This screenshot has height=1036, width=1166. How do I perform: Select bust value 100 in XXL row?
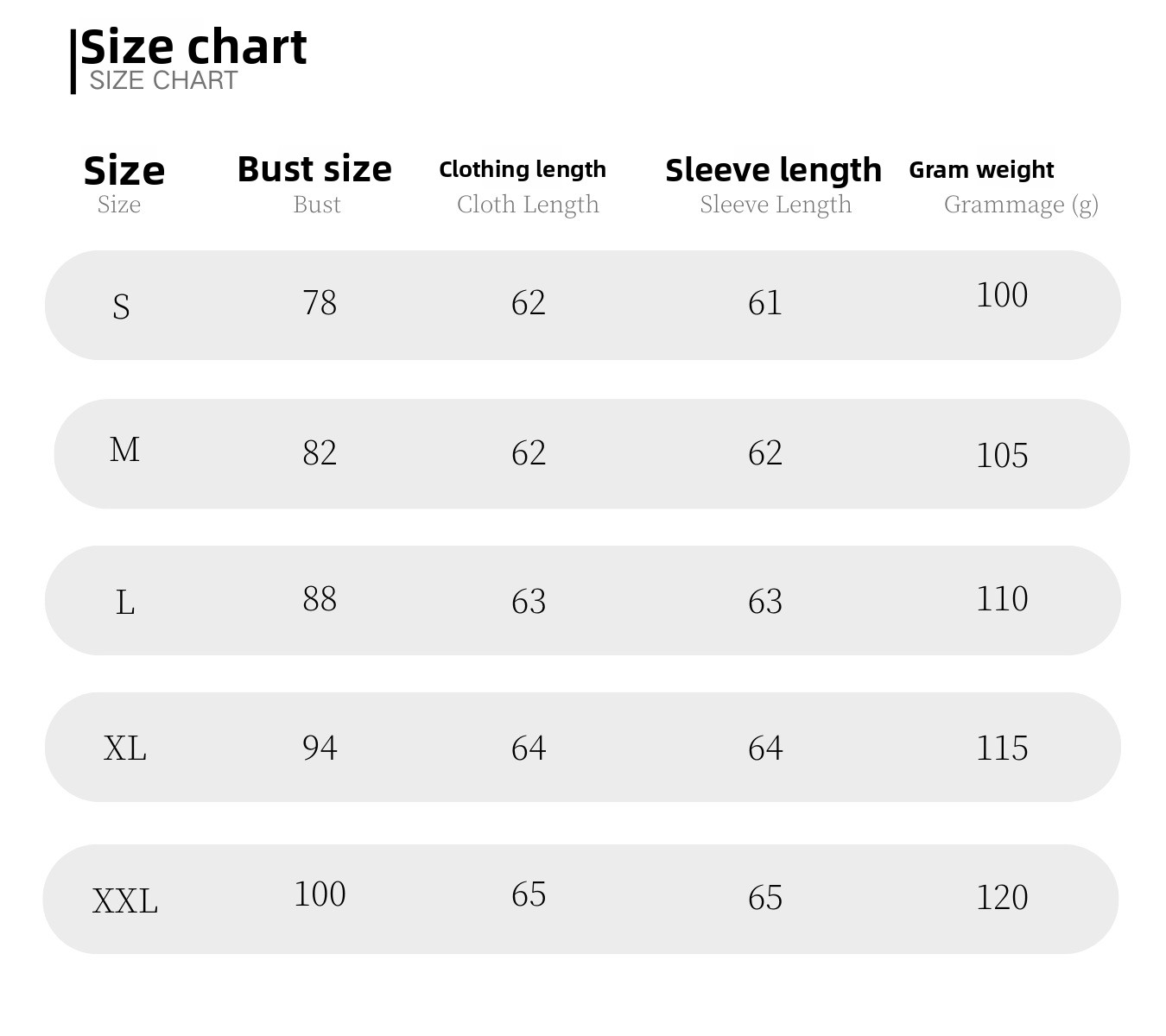pos(320,894)
